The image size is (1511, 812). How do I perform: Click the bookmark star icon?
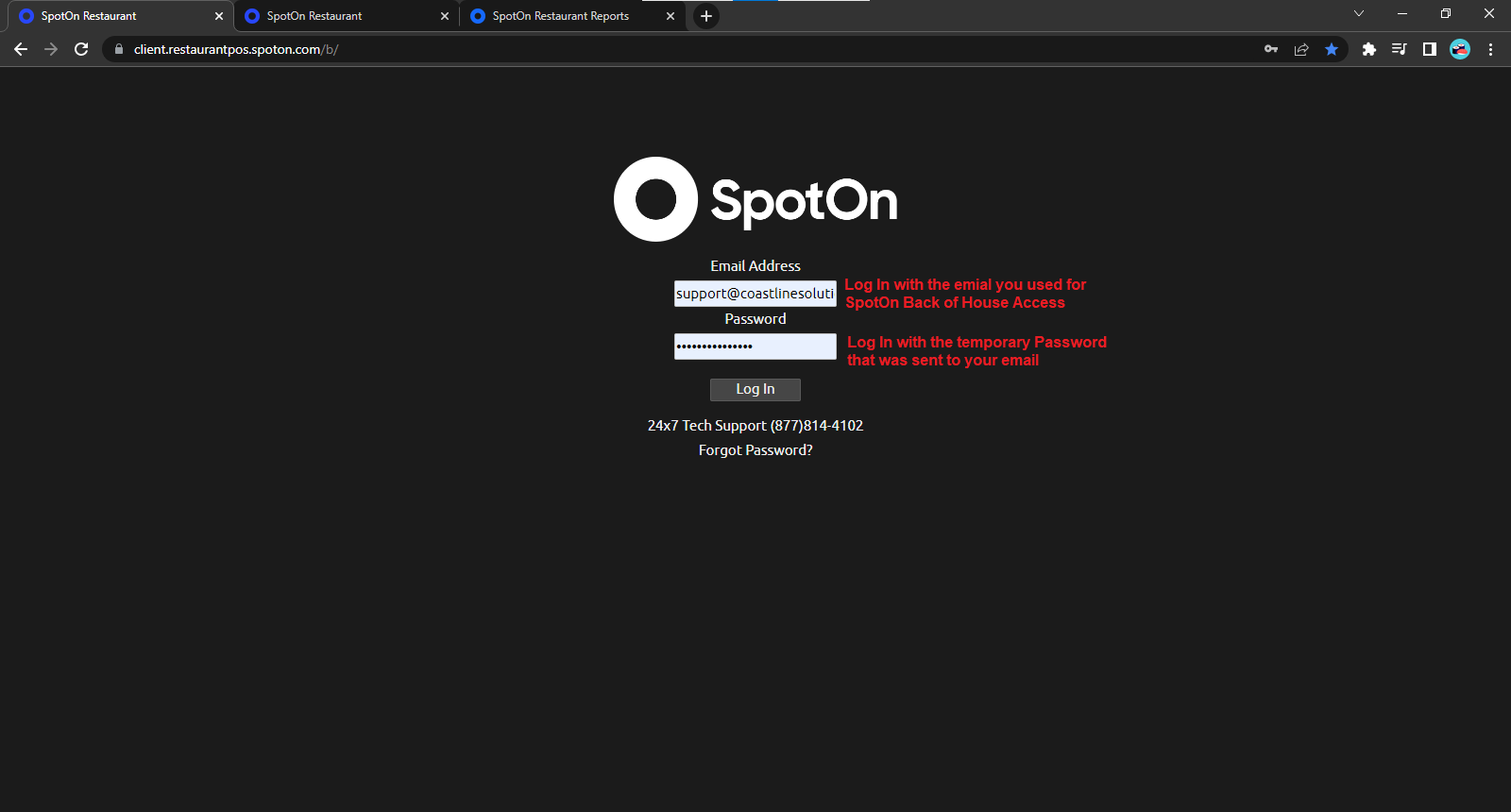1332,49
